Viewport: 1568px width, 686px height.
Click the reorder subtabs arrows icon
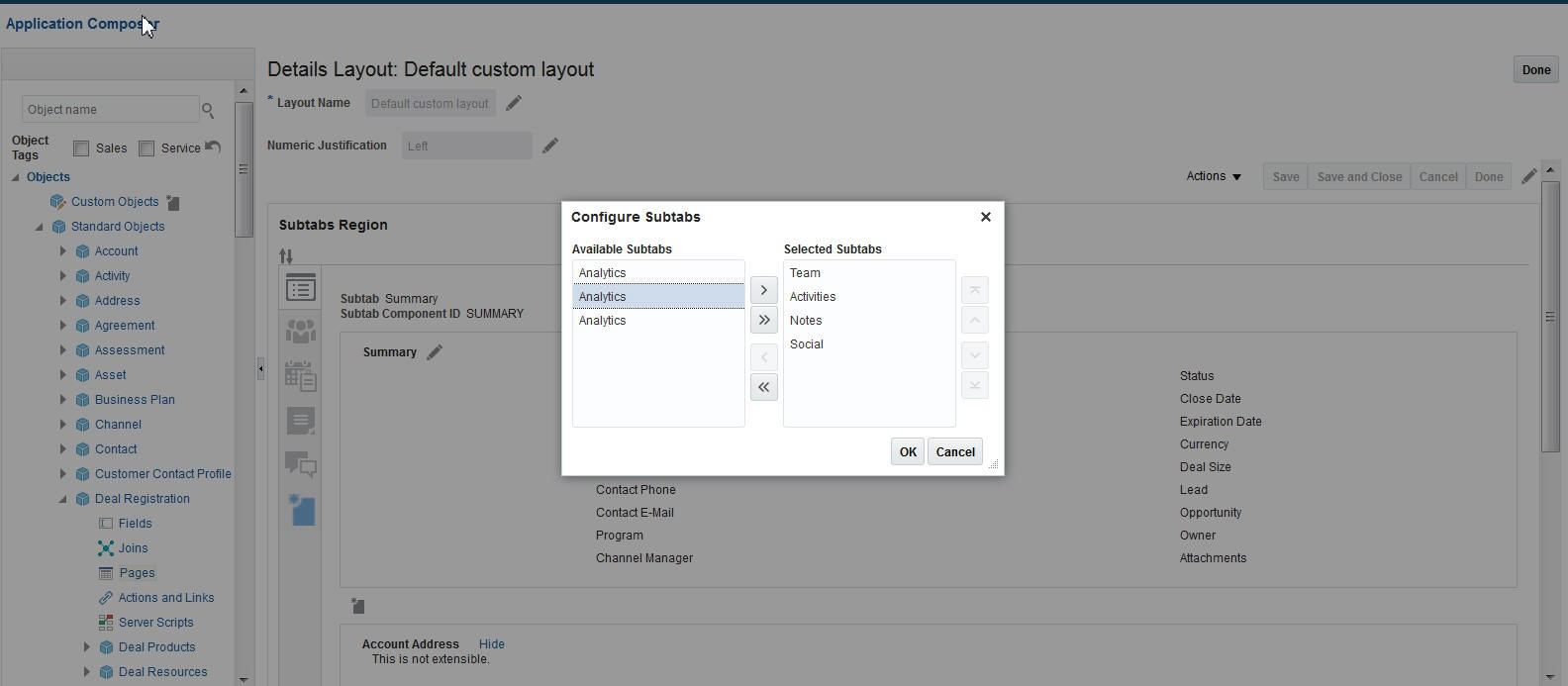[x=286, y=256]
